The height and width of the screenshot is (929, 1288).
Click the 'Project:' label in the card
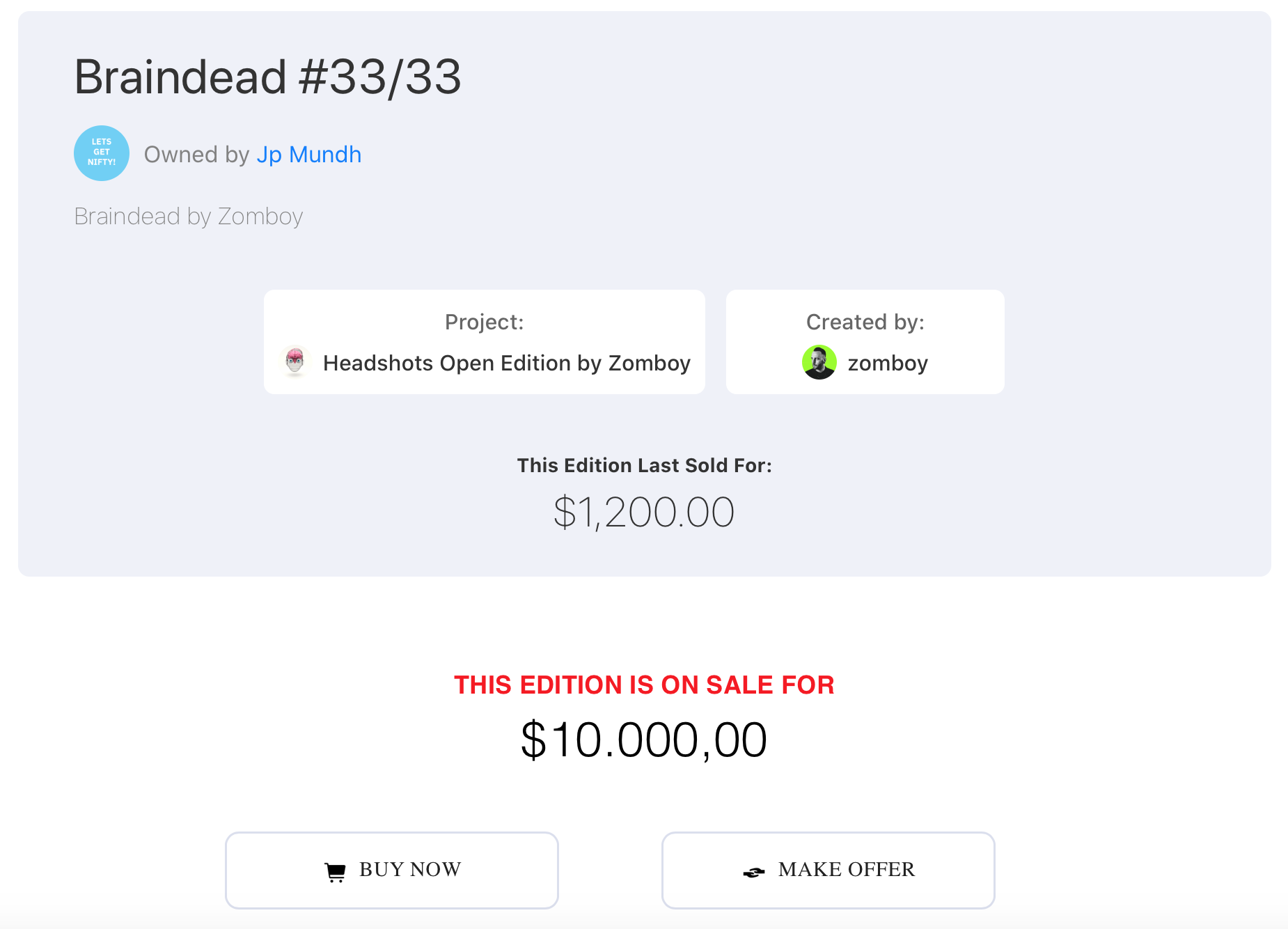click(484, 322)
